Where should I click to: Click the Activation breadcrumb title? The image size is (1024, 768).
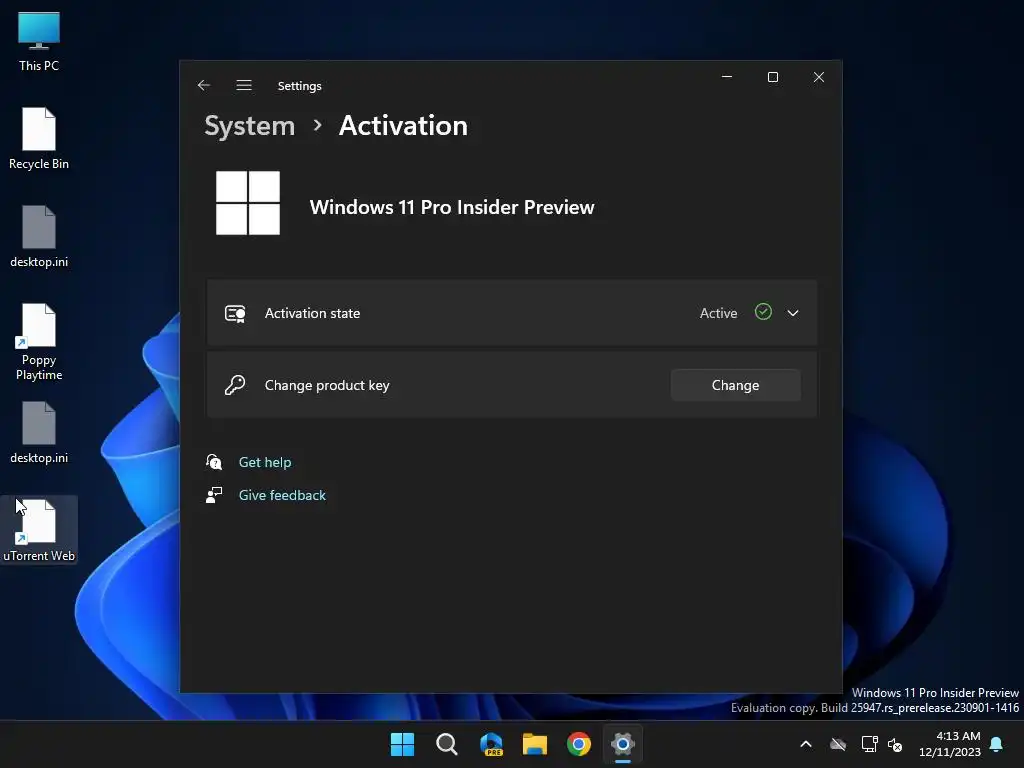click(x=403, y=125)
